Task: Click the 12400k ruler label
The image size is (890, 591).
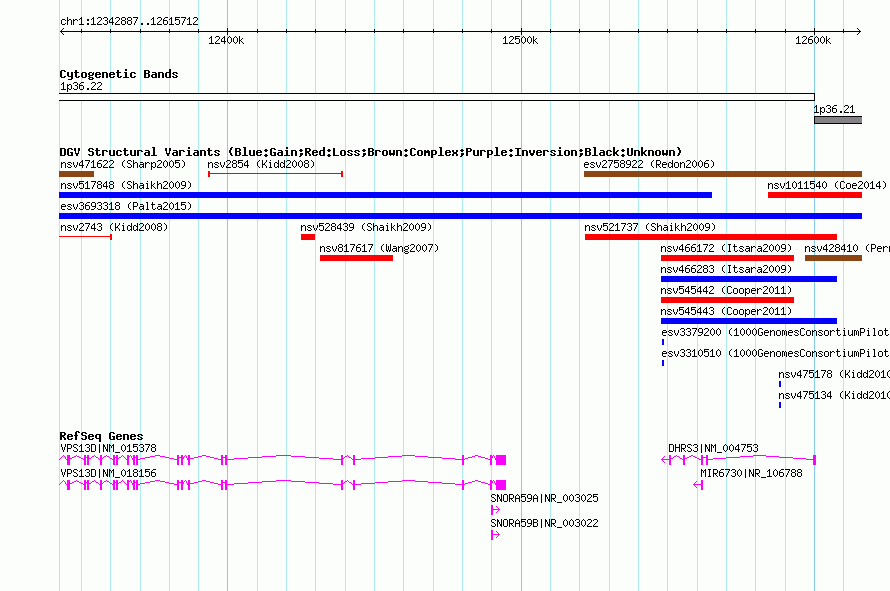Action: coord(226,40)
